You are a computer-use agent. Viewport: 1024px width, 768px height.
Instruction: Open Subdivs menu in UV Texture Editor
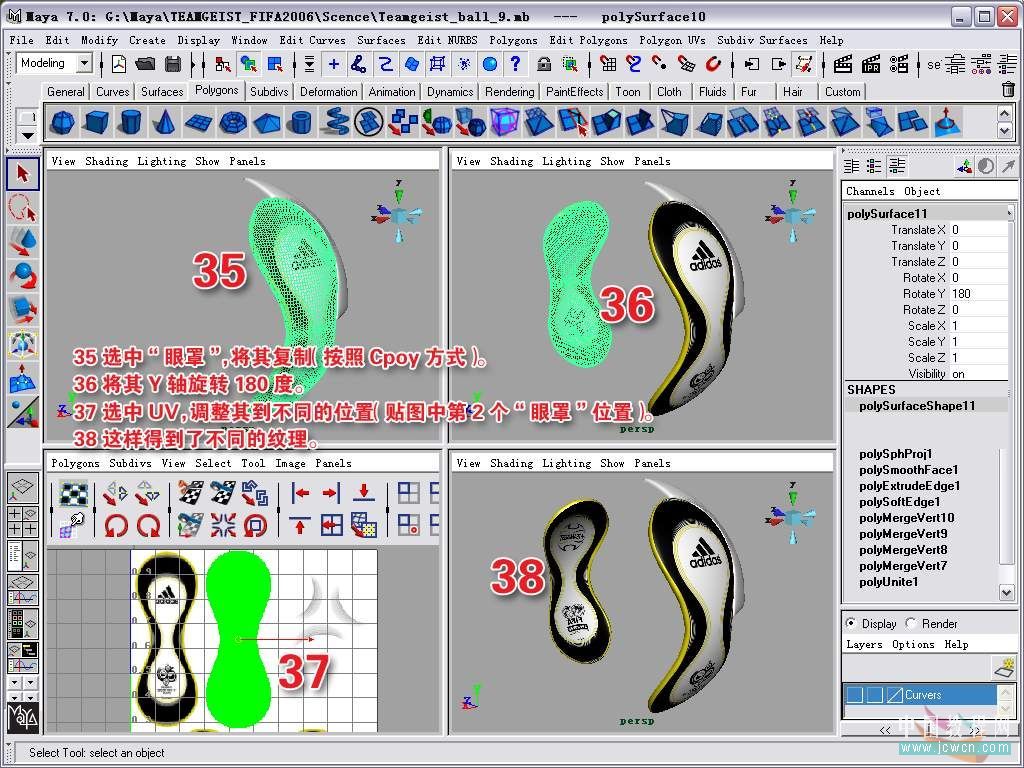(130, 464)
